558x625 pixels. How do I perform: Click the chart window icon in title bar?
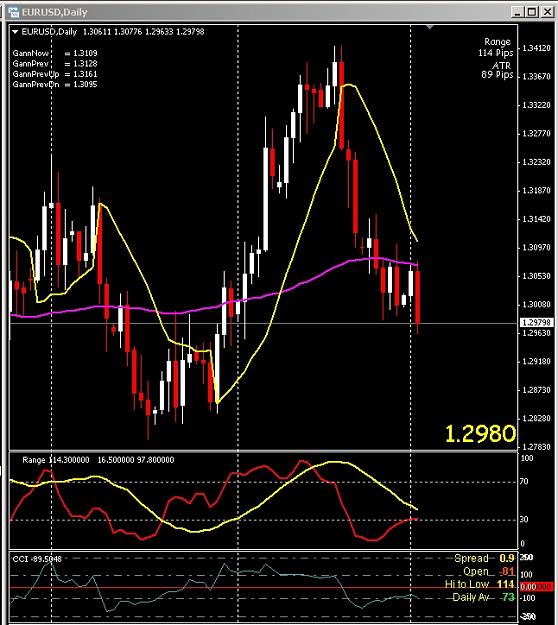click(x=13, y=12)
